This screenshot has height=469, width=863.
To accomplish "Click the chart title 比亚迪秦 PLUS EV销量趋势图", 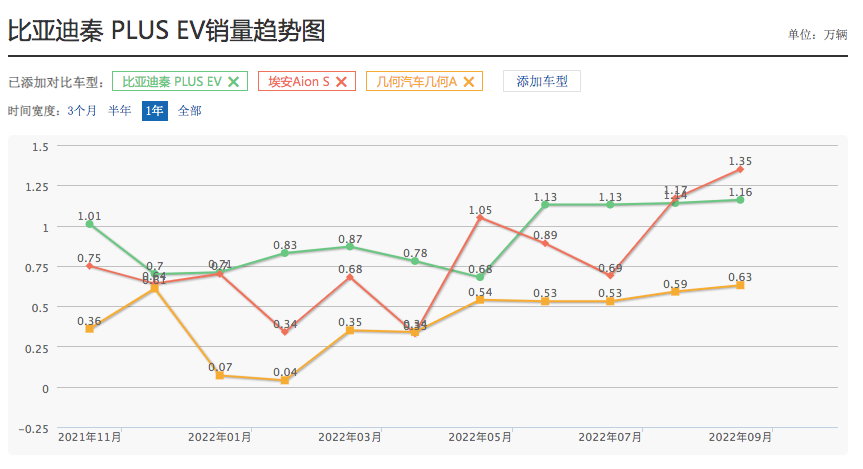I will point(166,30).
